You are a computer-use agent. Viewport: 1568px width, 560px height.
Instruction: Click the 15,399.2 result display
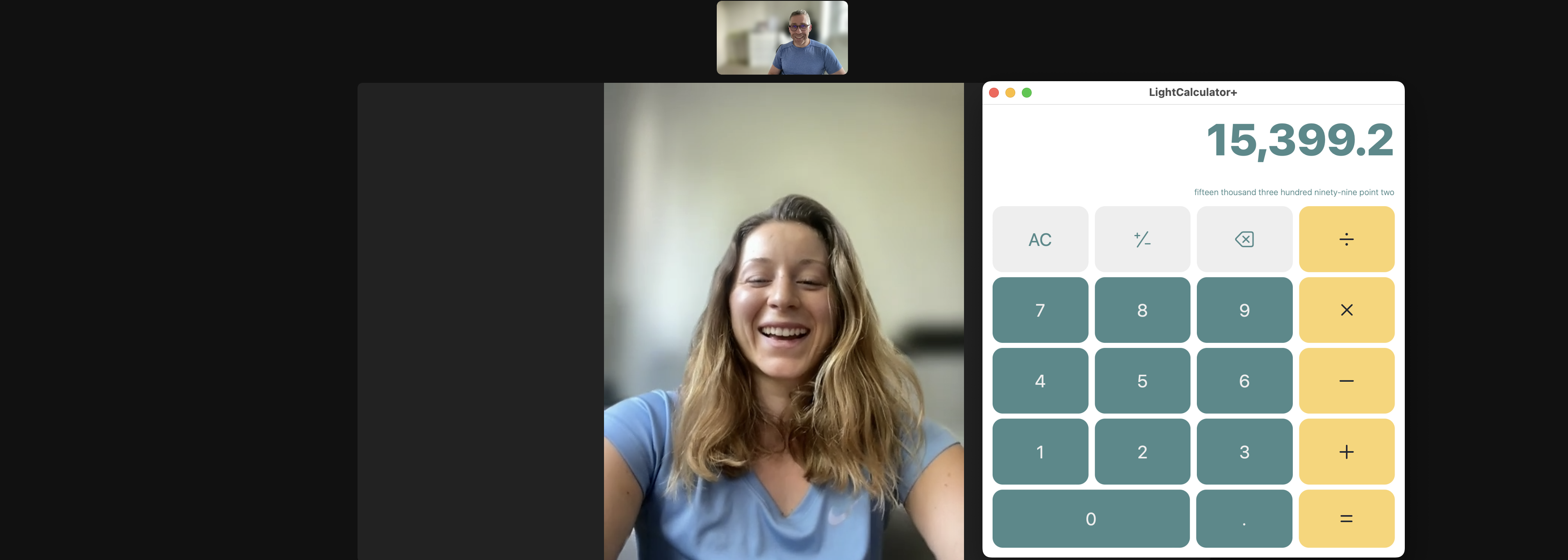(x=1299, y=140)
